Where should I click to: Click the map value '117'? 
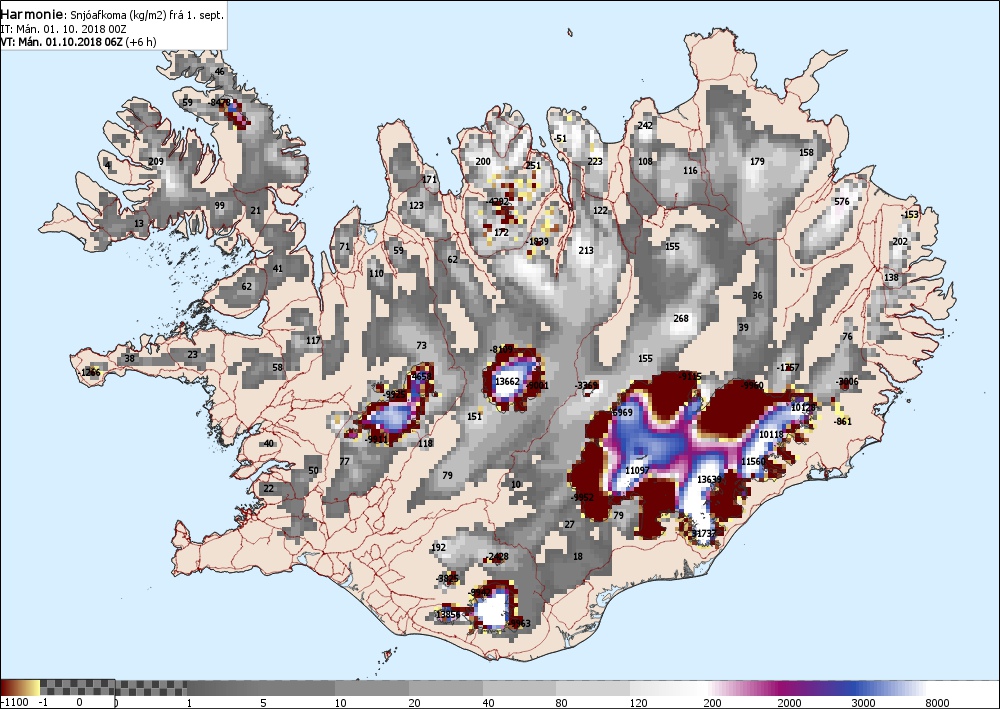[313, 340]
